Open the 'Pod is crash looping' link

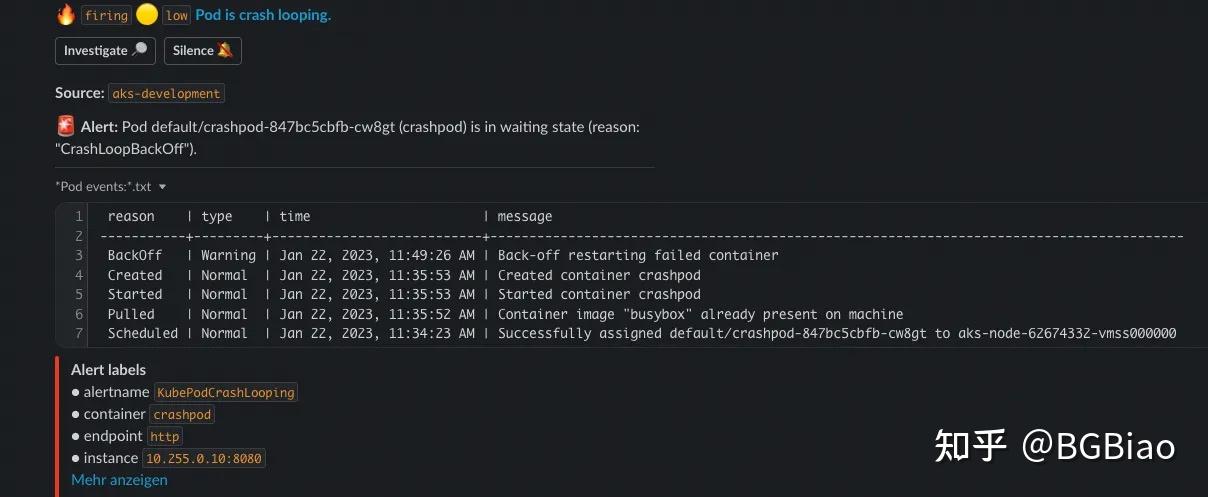tap(263, 15)
